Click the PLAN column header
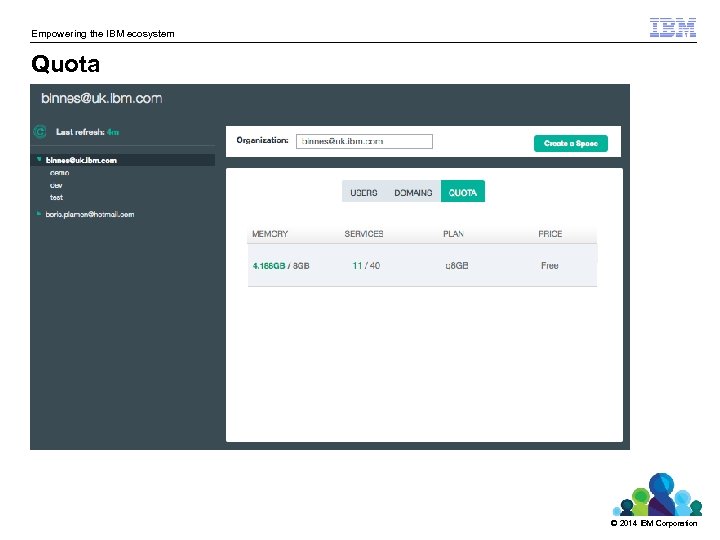Screen dimensions: 720x540 (x=453, y=234)
